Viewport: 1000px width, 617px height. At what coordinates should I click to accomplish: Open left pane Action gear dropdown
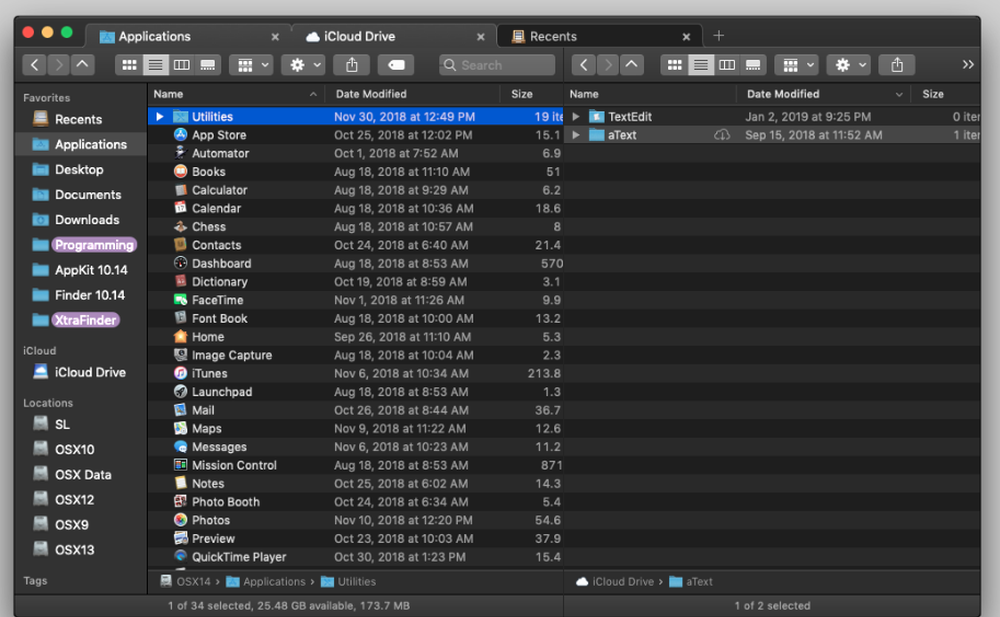(302, 65)
